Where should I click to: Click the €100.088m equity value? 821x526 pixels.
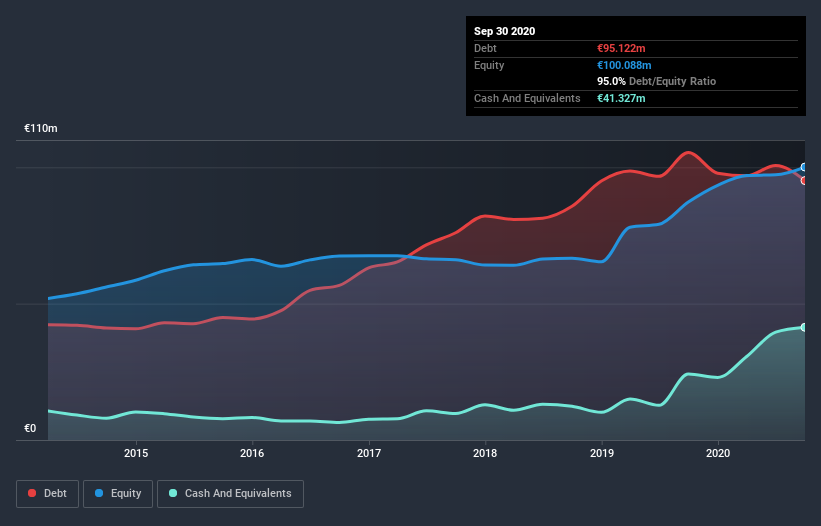(624, 65)
